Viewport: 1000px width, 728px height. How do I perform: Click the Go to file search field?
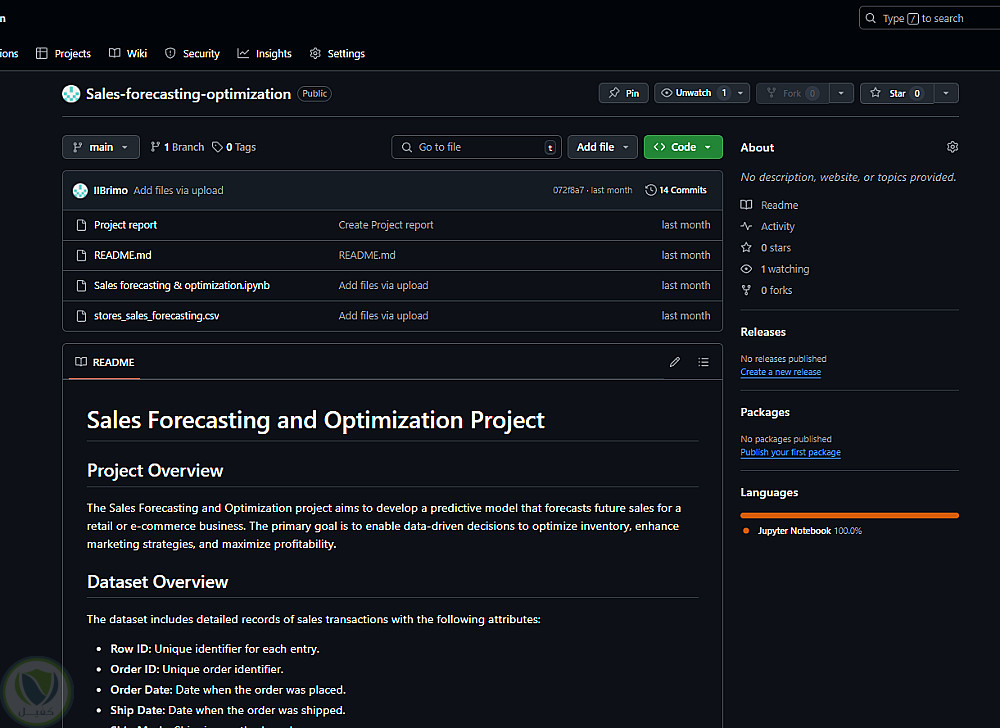pos(476,147)
